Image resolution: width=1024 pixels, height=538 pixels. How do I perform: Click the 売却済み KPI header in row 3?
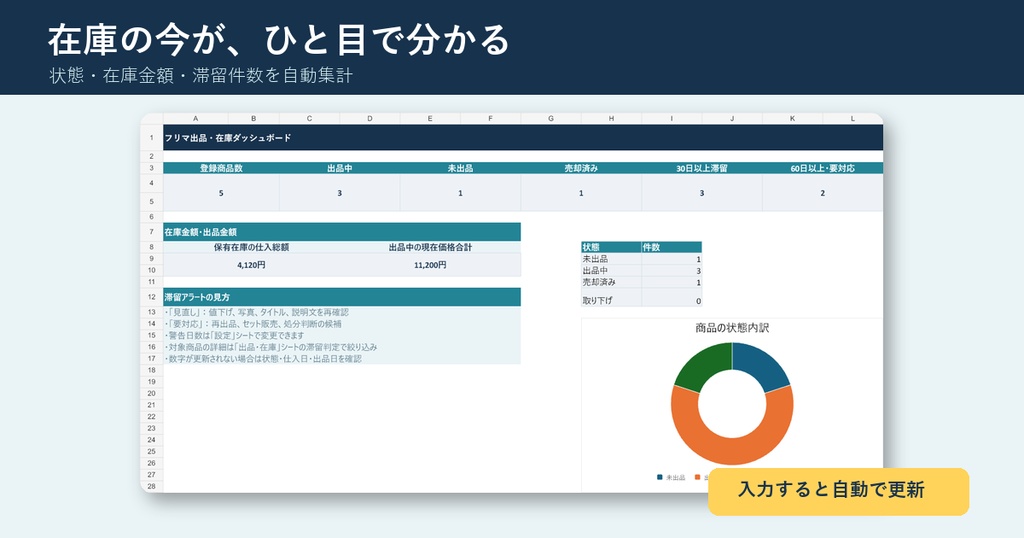click(581, 168)
